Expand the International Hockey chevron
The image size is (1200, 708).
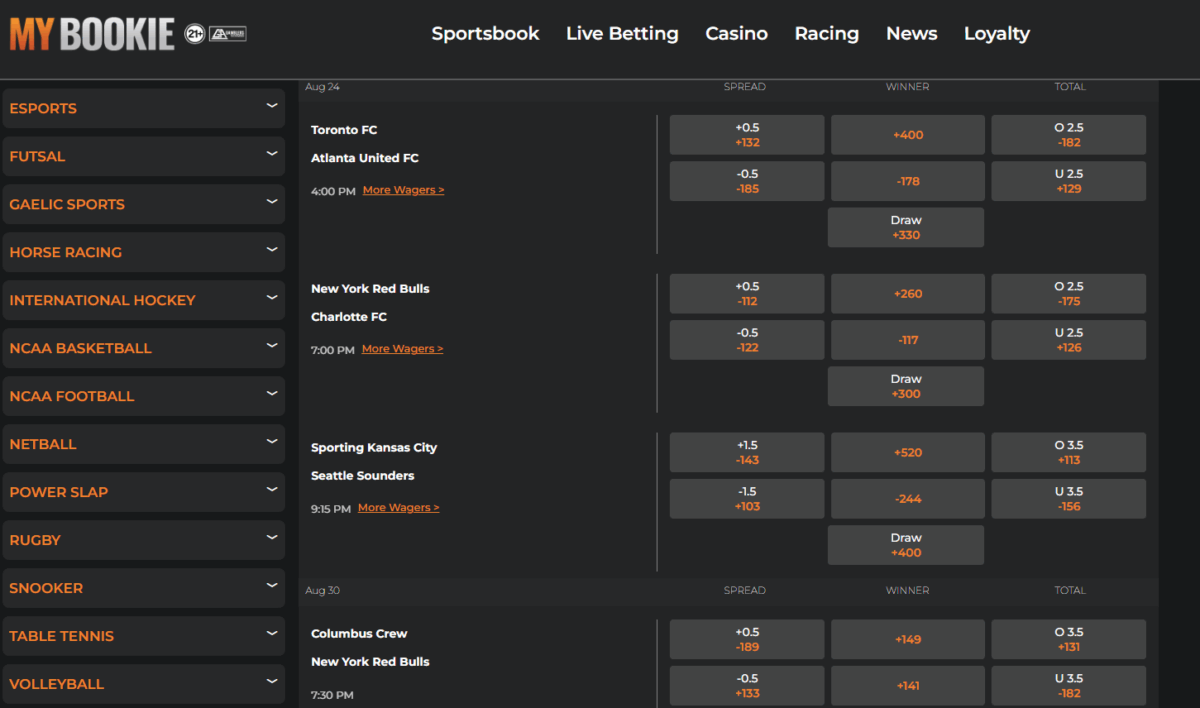pyautogui.click(x=271, y=297)
